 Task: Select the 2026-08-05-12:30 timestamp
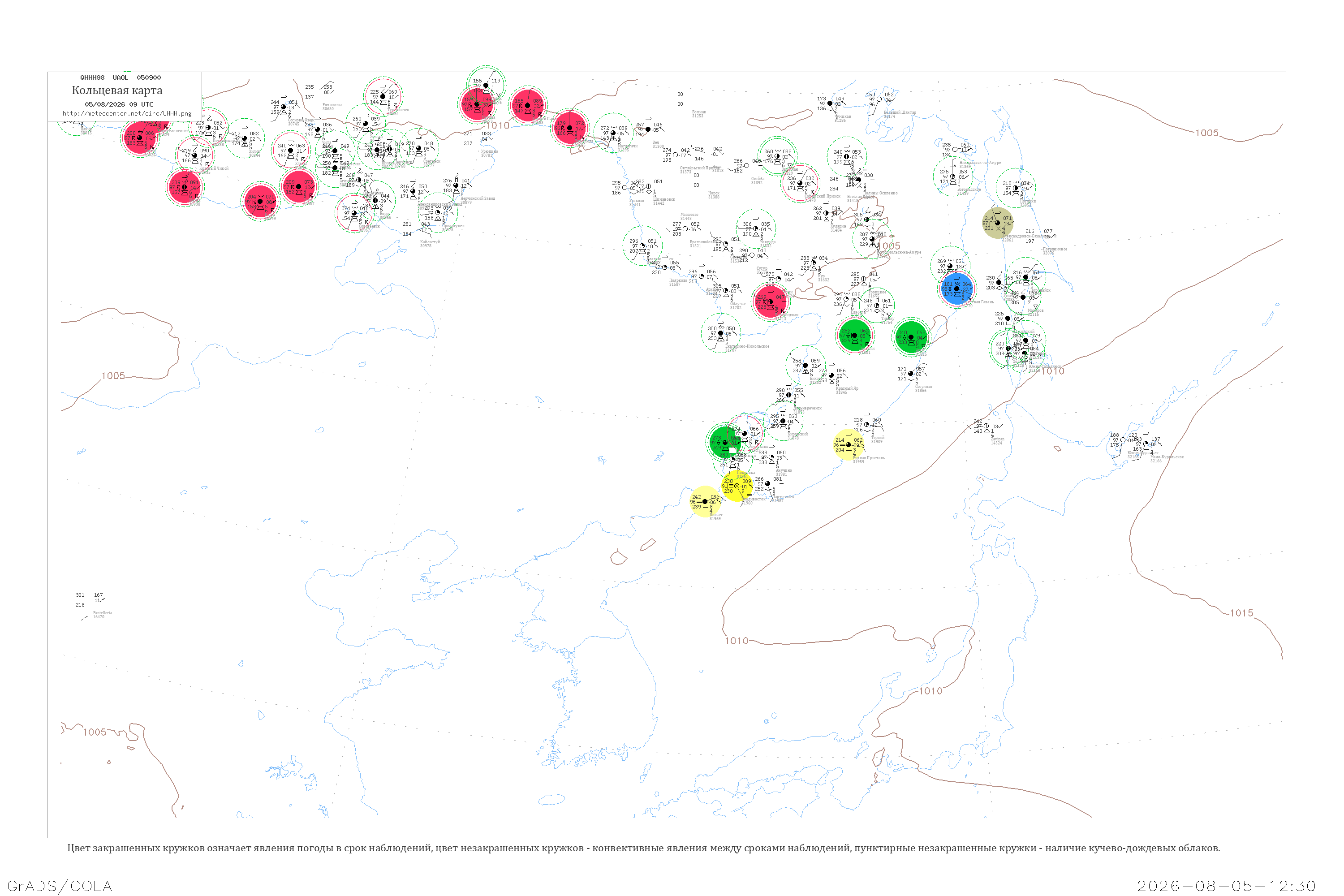pyautogui.click(x=1226, y=886)
